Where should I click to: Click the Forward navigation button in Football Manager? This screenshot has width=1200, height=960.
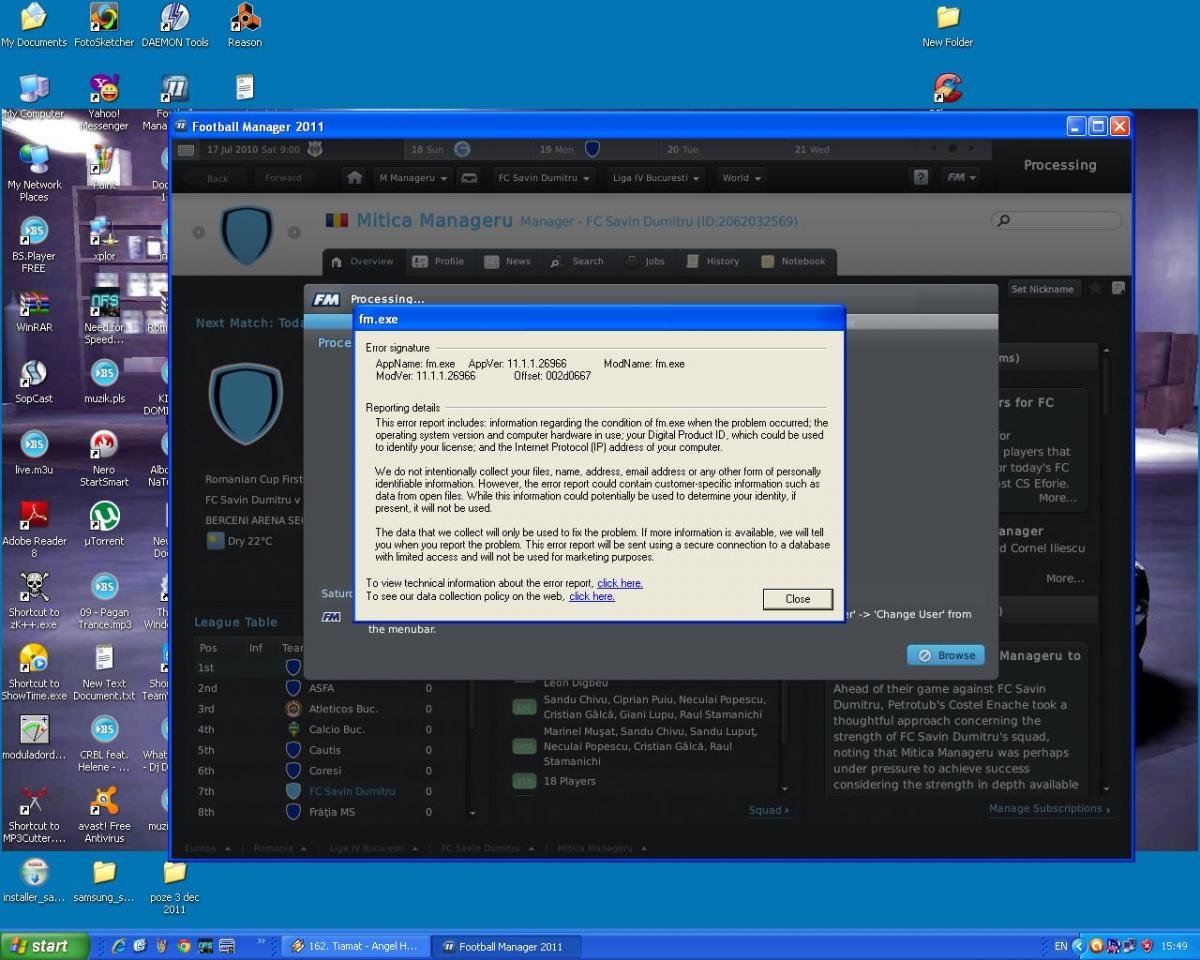click(283, 178)
